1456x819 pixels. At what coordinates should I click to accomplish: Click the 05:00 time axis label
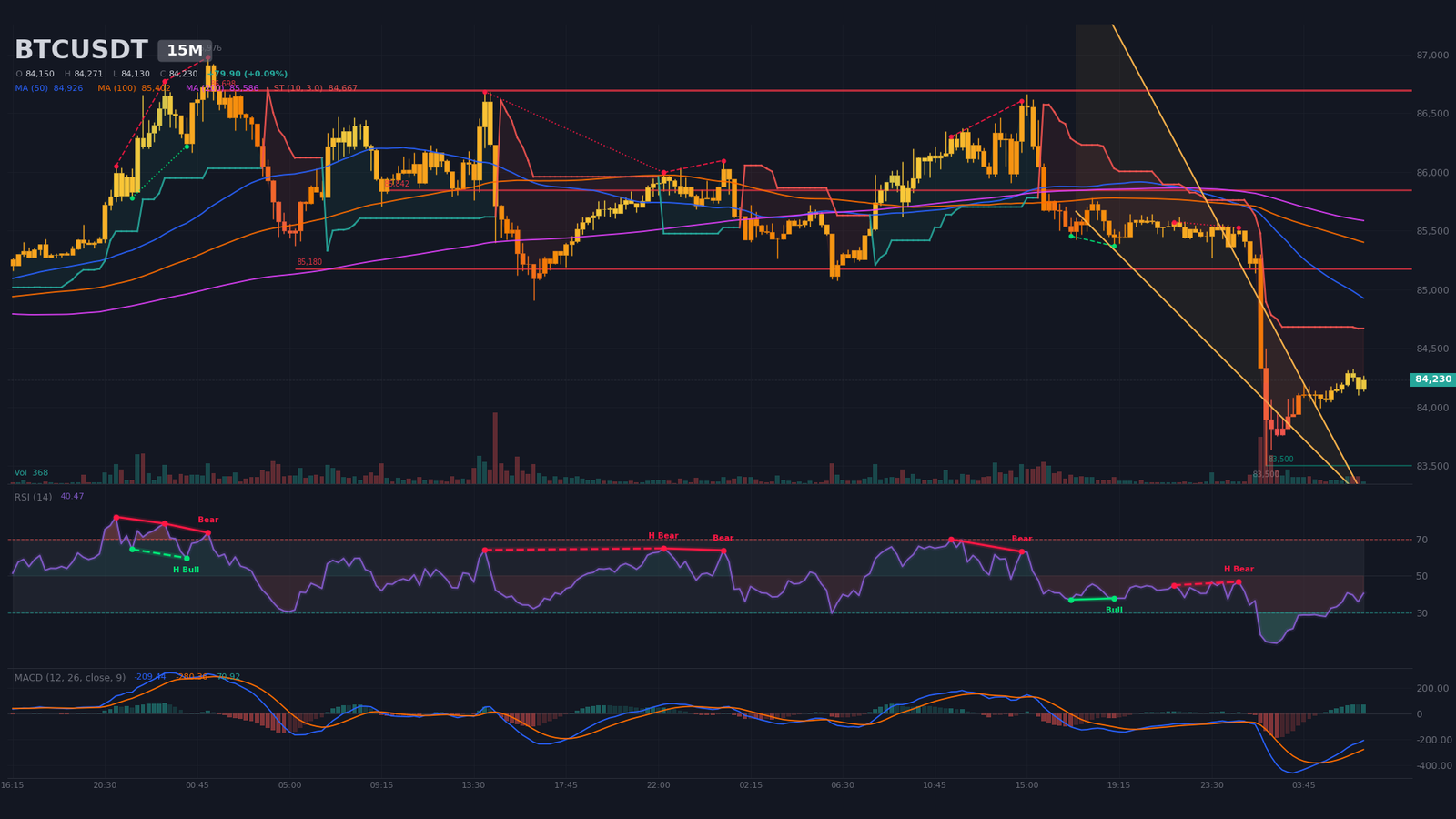click(289, 785)
